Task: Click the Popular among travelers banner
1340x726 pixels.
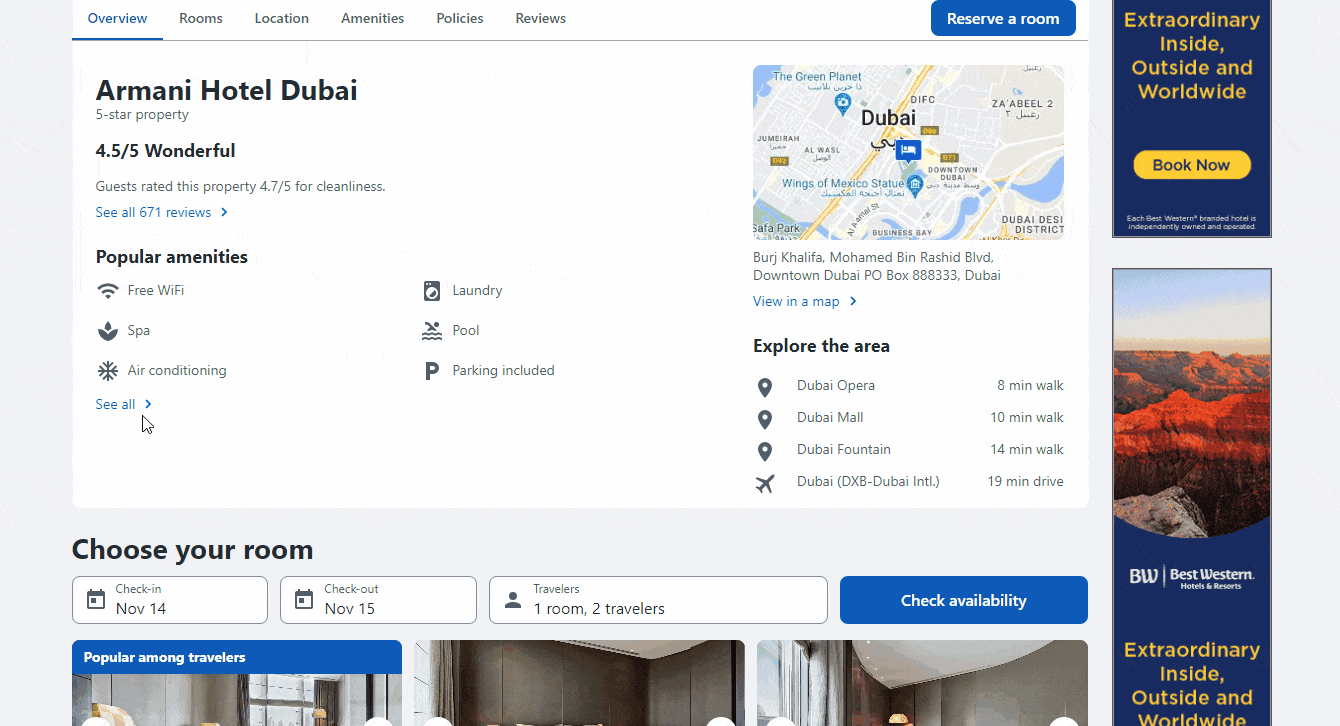Action: pos(237,657)
